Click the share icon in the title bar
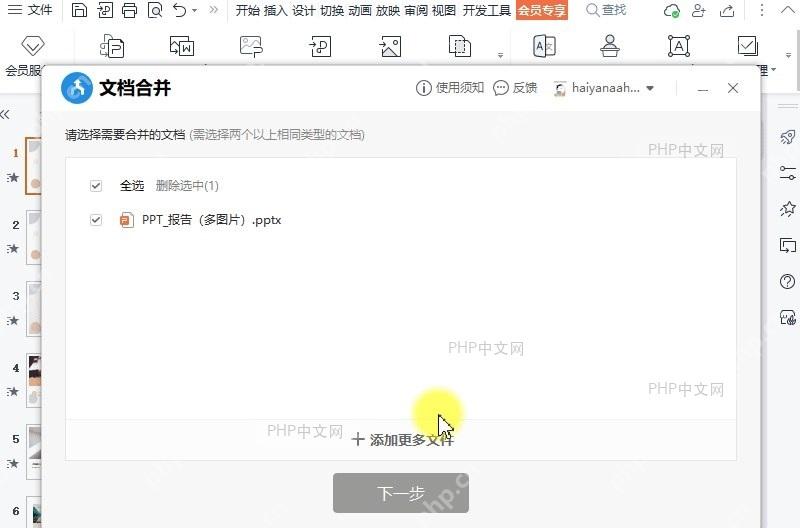800x528 pixels. [x=727, y=11]
